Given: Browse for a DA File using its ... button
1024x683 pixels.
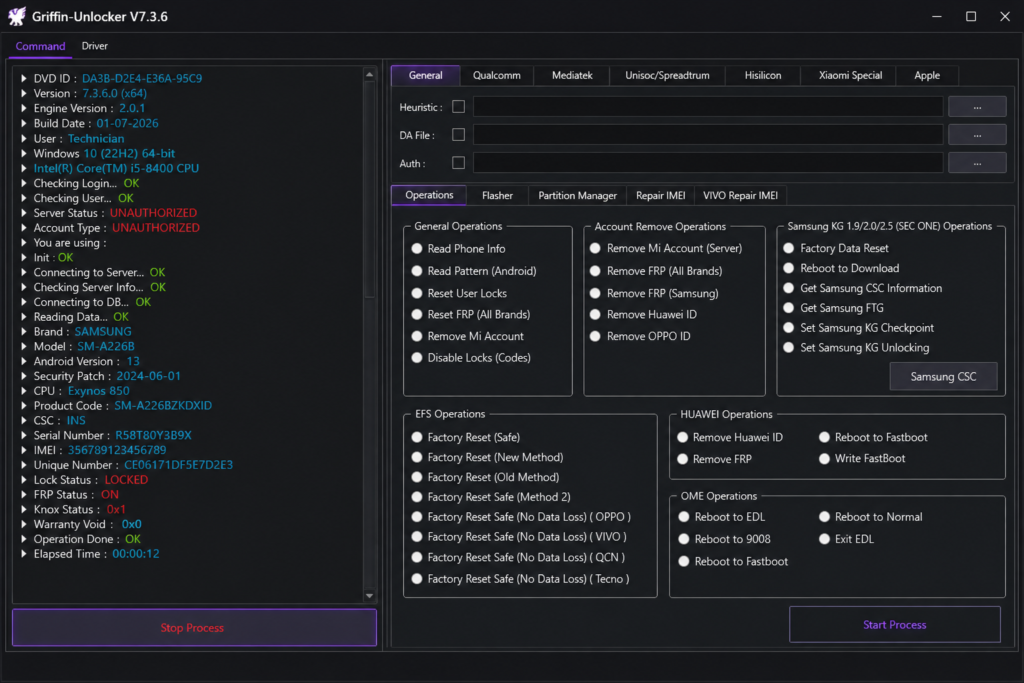Looking at the screenshot, I should 976,135.
